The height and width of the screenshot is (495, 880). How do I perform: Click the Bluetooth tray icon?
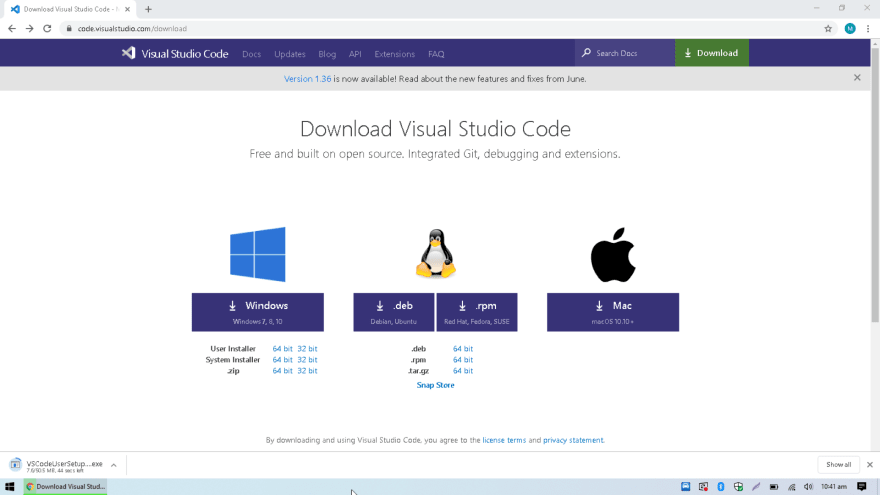click(721, 487)
